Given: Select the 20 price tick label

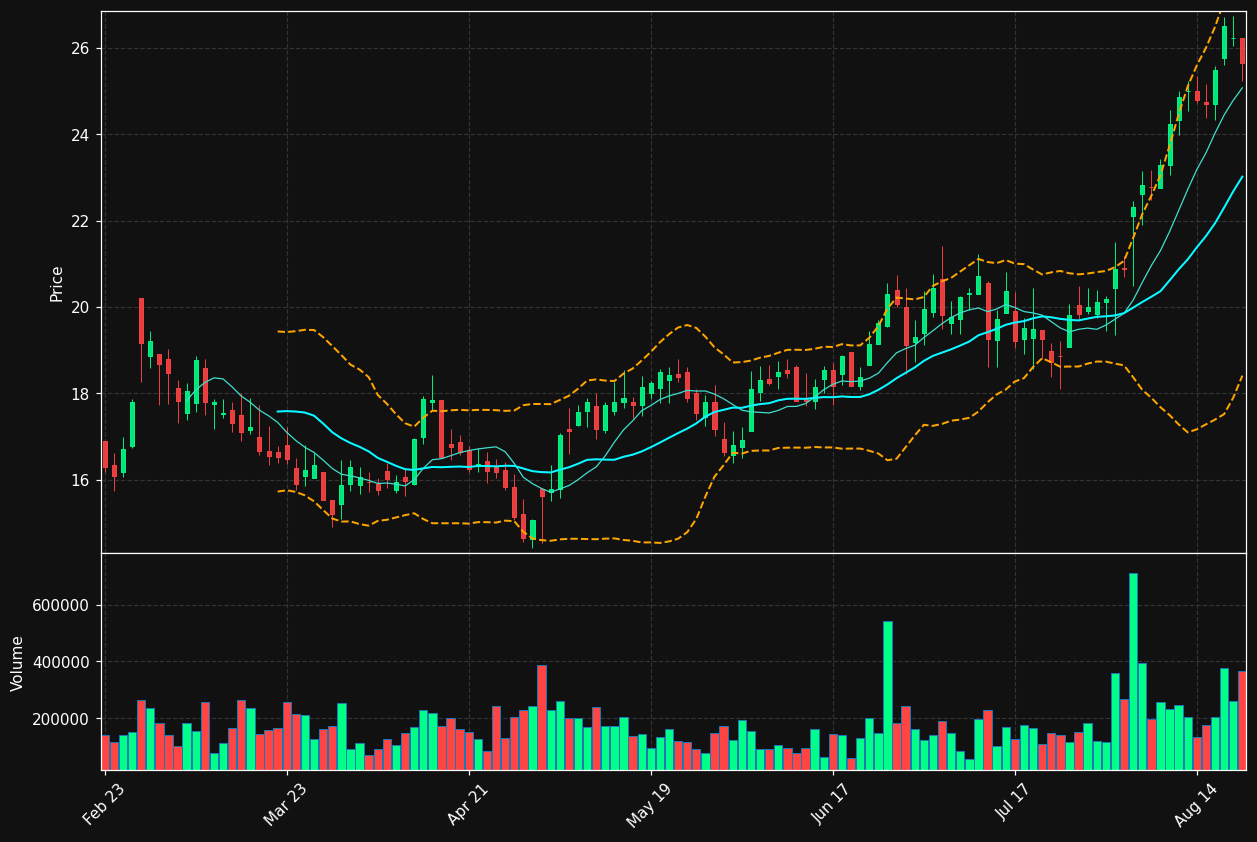Looking at the screenshot, I should pos(80,308).
